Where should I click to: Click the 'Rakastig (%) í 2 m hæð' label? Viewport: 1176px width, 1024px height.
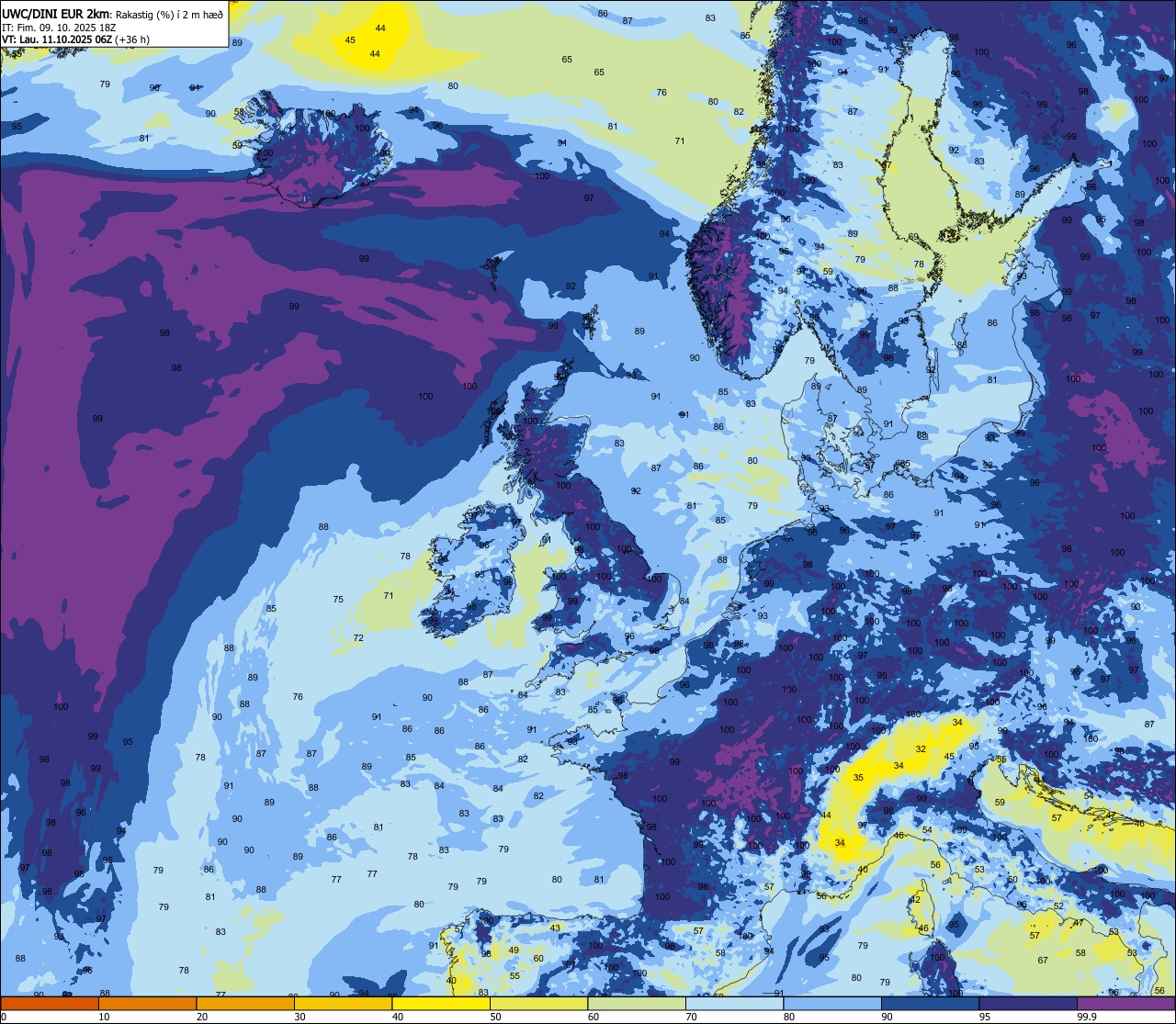point(169,14)
